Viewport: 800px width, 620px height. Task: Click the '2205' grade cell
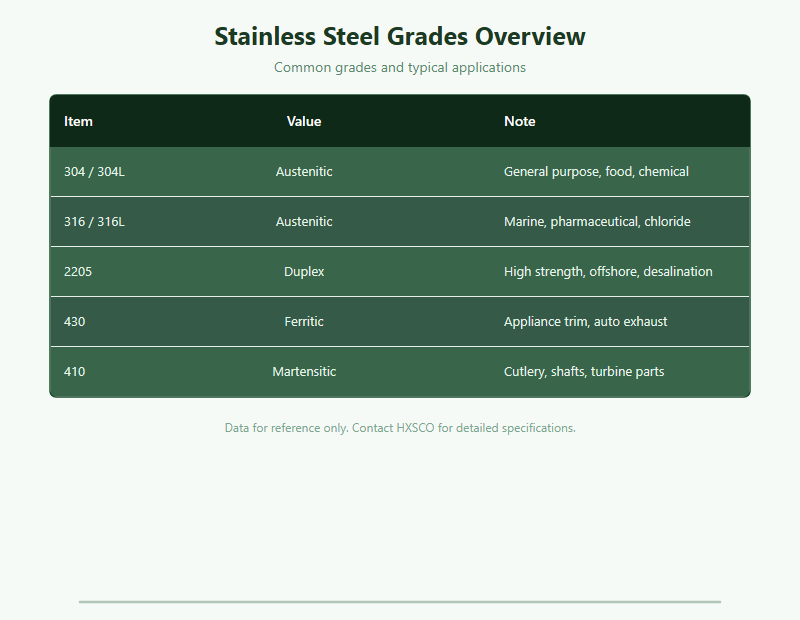[78, 271]
